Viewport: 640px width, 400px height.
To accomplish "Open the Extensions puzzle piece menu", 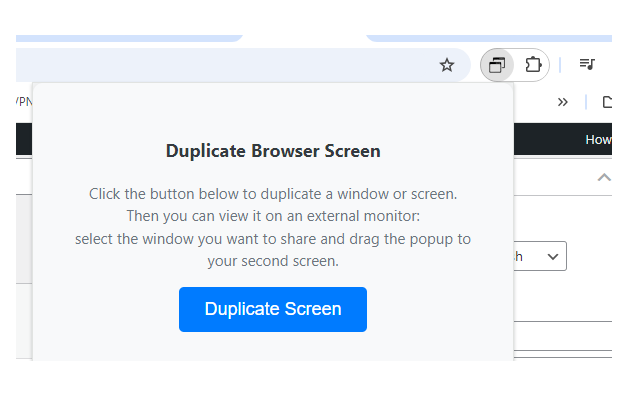I will [533, 65].
